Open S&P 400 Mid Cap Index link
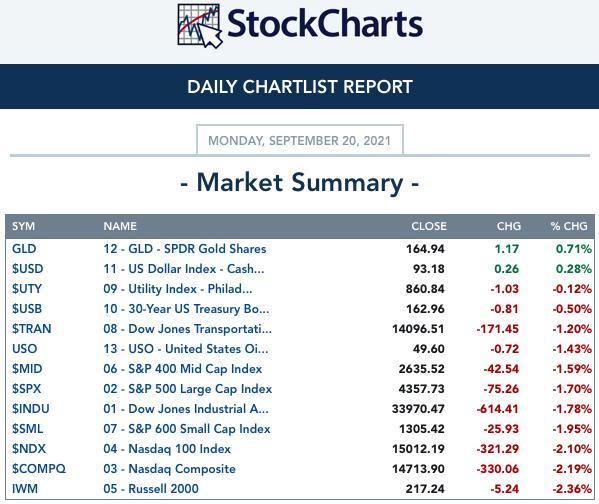Screen dimensions: 599x504 click(x=183, y=369)
